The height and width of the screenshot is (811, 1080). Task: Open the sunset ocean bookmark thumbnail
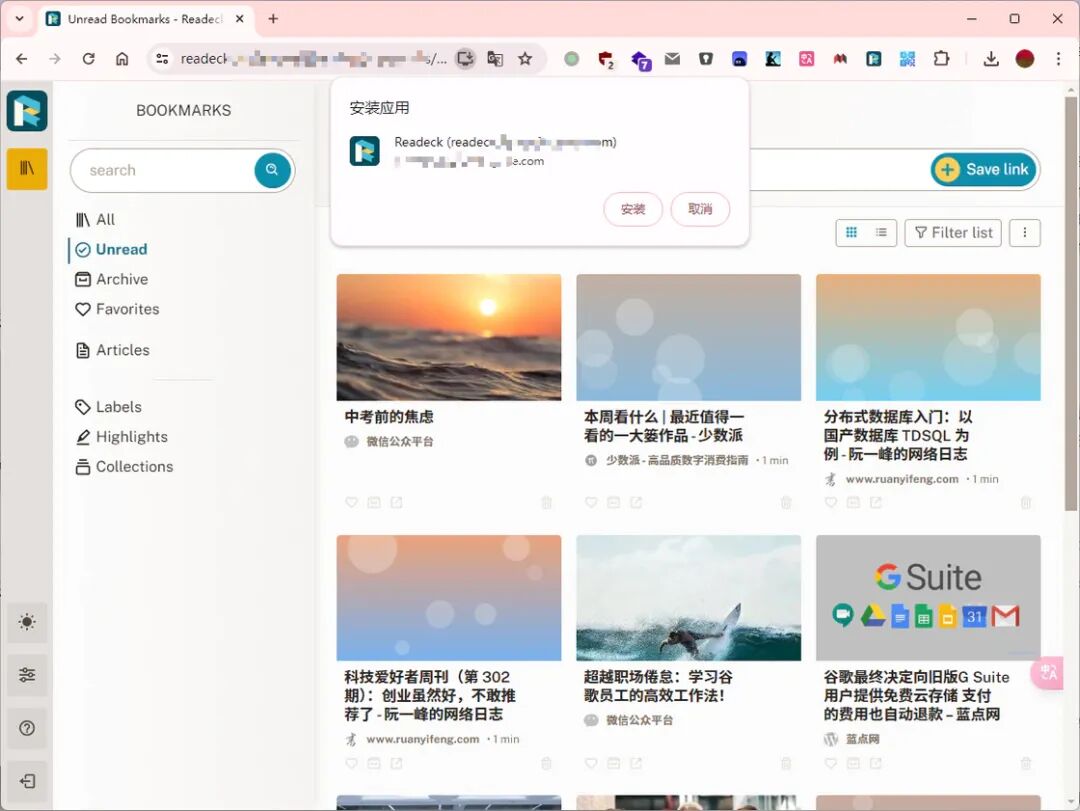coord(449,337)
